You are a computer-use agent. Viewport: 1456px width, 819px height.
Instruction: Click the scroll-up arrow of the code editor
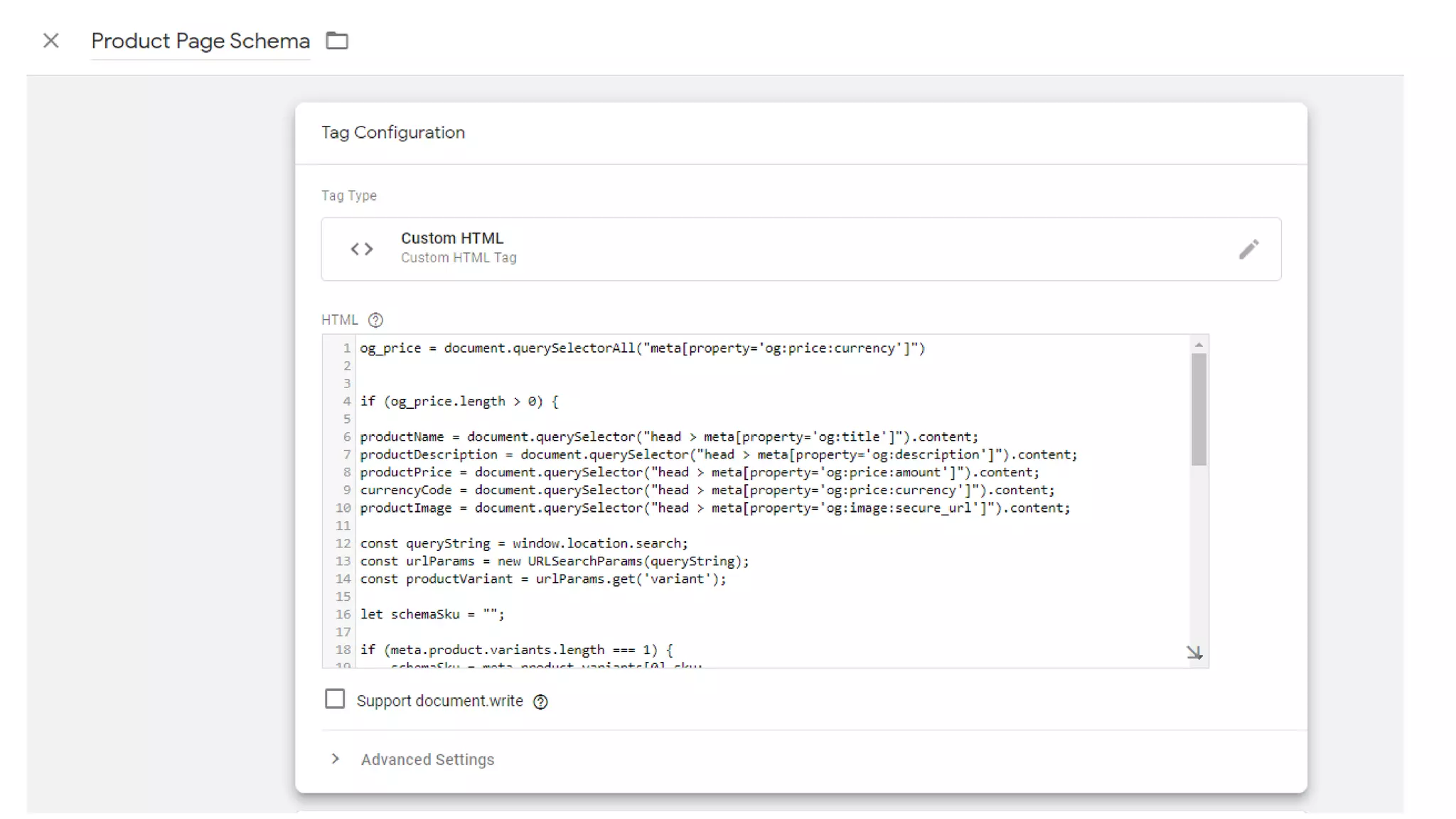1199,345
